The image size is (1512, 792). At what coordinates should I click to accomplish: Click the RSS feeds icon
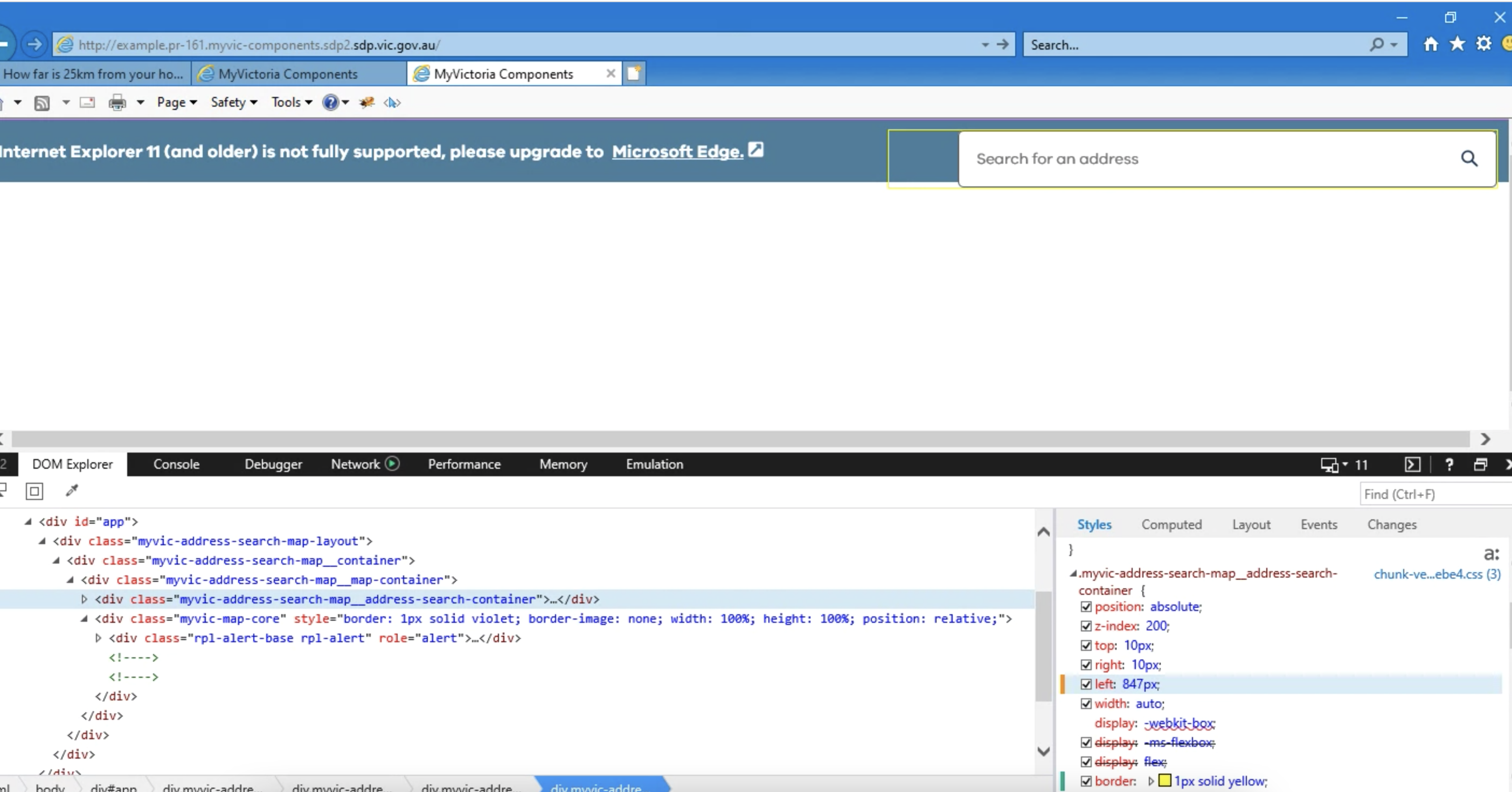[x=41, y=103]
